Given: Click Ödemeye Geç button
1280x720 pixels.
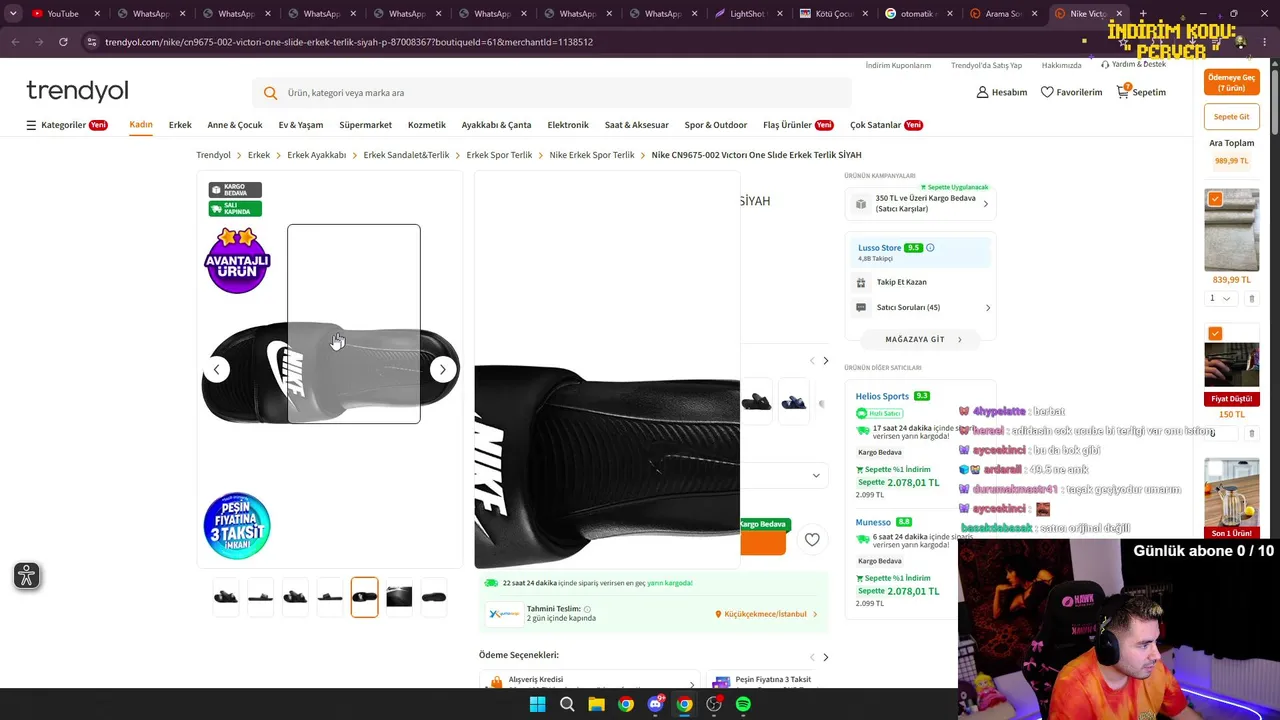Looking at the screenshot, I should coord(1231,82).
